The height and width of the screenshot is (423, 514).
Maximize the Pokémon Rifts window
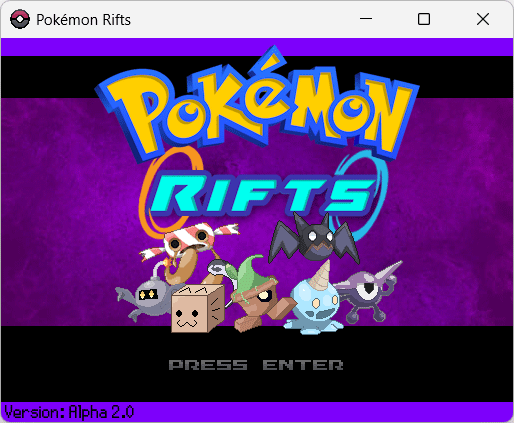click(424, 19)
